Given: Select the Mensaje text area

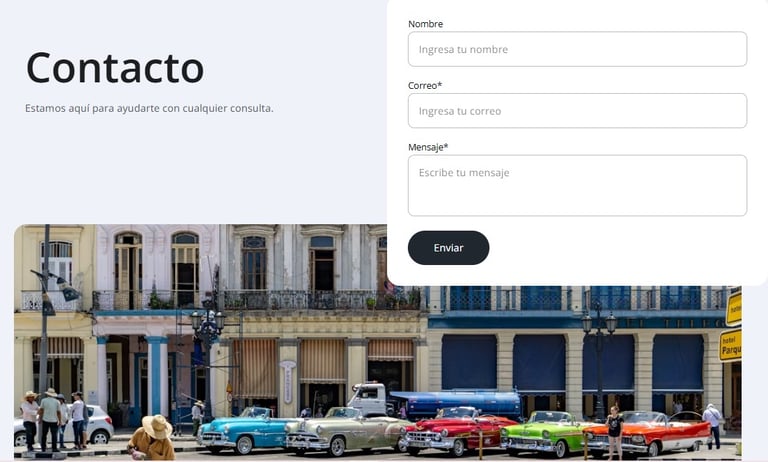Looking at the screenshot, I should (x=577, y=185).
